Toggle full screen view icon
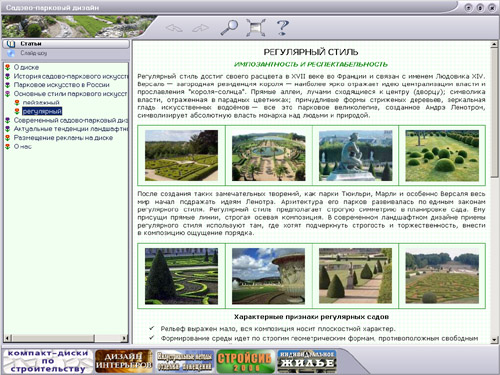The image size is (500, 375). pyautogui.click(x=256, y=27)
